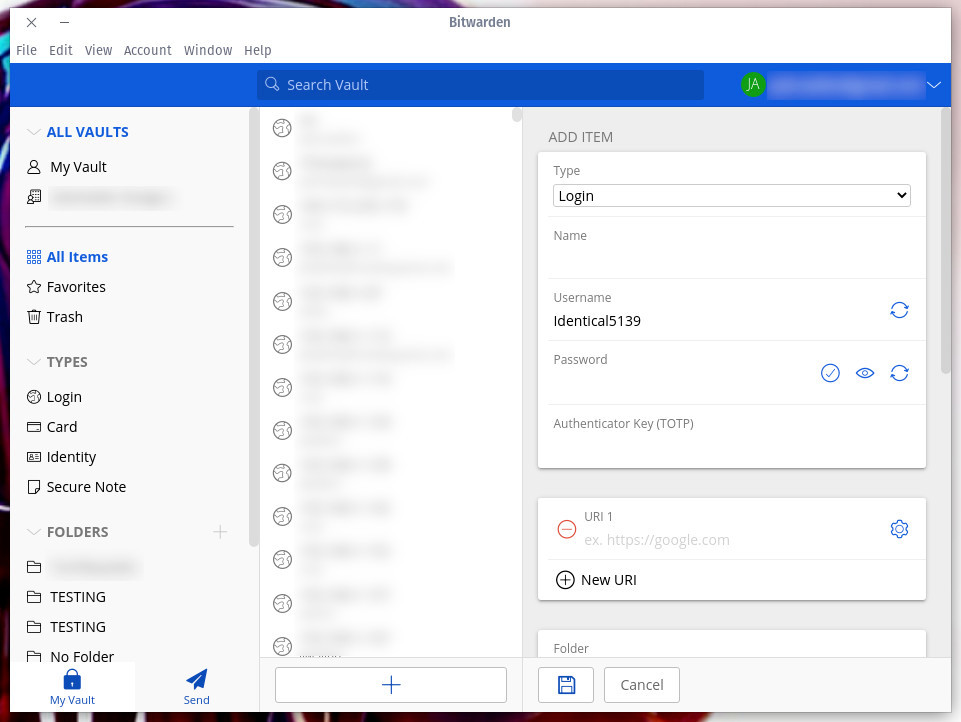Screen dimensions: 961x722
Task: Open the Account menu
Action: click(x=148, y=50)
